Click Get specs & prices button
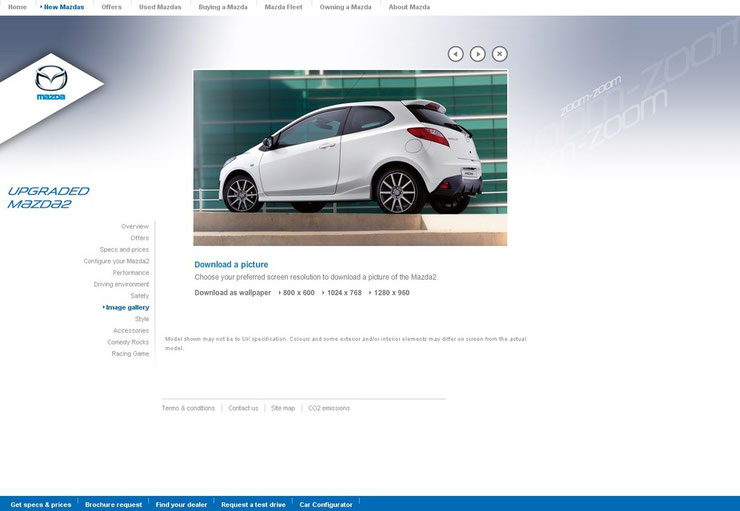740x511 pixels. pyautogui.click(x=41, y=504)
